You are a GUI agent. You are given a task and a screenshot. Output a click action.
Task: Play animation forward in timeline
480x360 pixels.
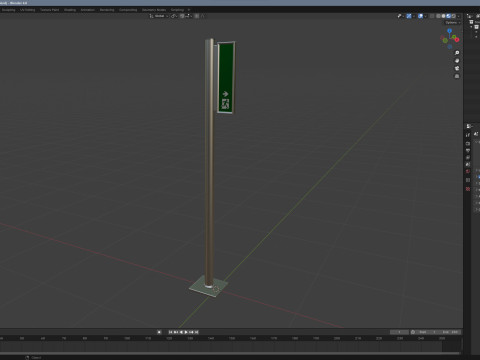click(x=186, y=332)
